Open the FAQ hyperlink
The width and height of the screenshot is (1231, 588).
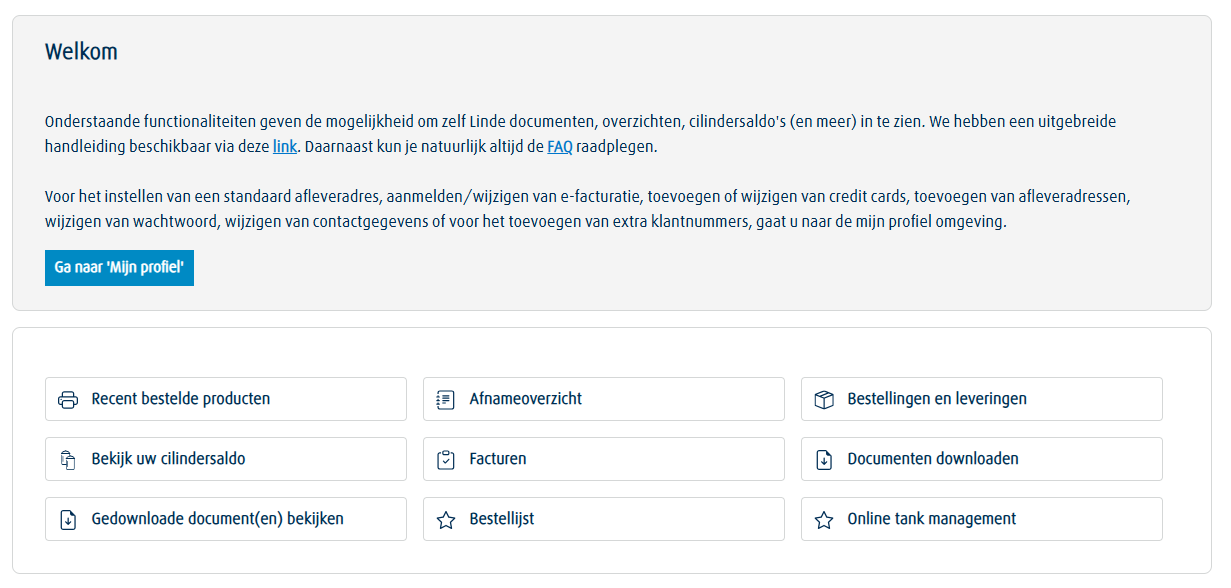[x=559, y=146]
